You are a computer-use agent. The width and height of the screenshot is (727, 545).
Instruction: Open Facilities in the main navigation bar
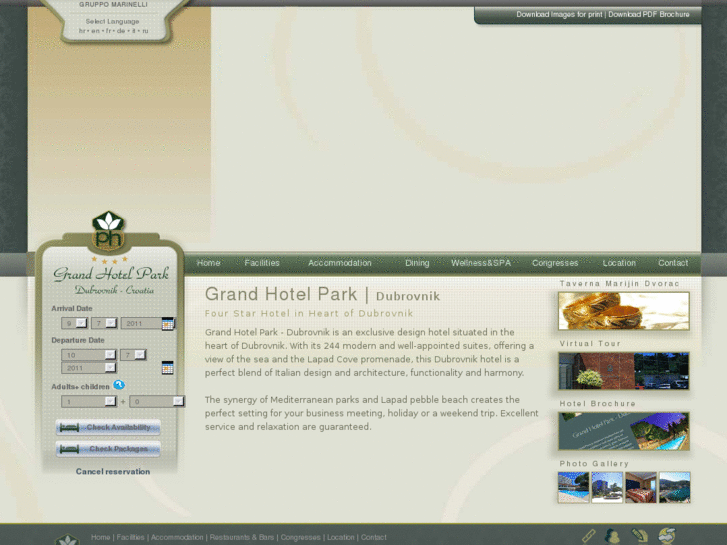click(262, 263)
